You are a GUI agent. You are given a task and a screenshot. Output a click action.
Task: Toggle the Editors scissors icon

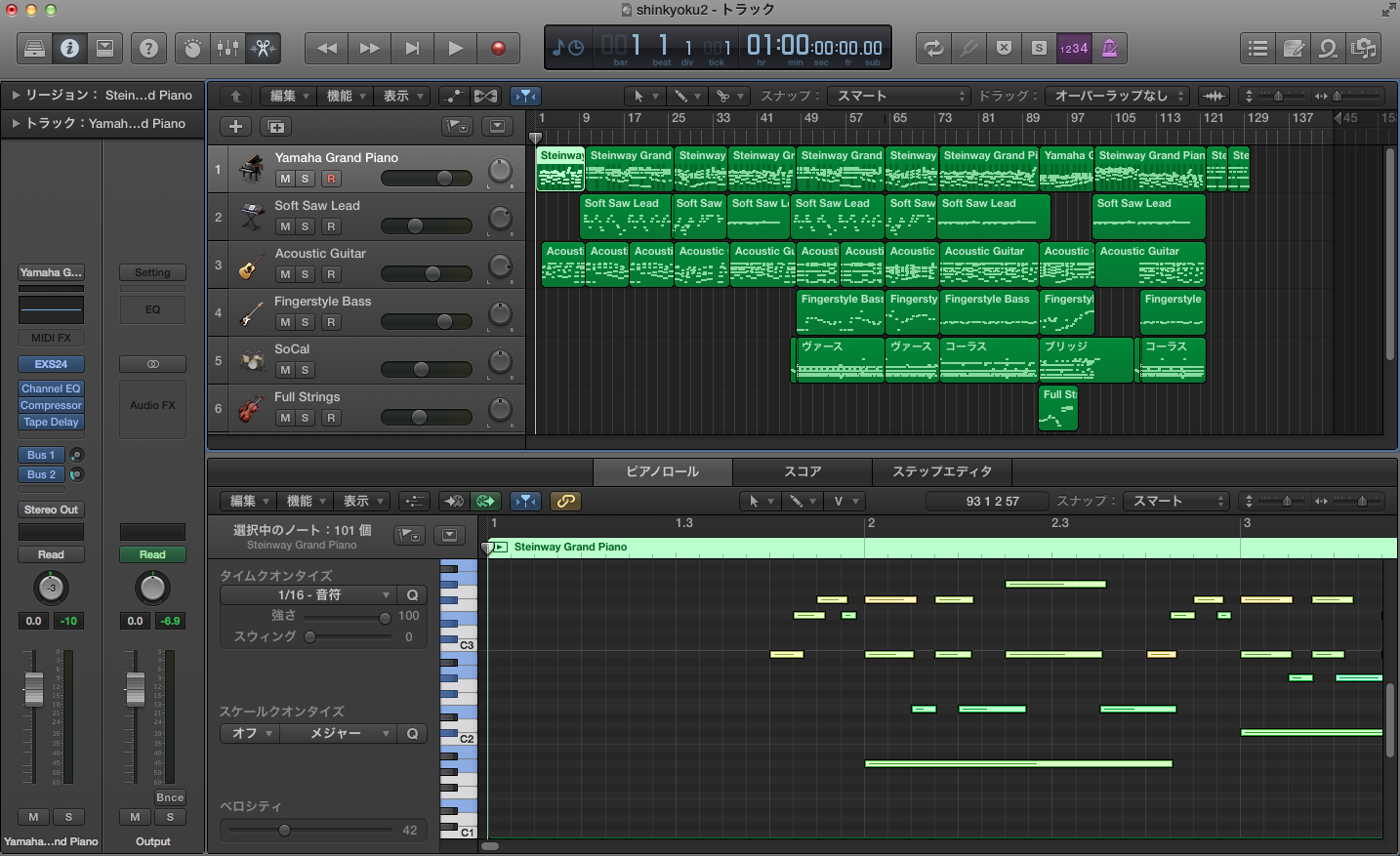[263, 48]
